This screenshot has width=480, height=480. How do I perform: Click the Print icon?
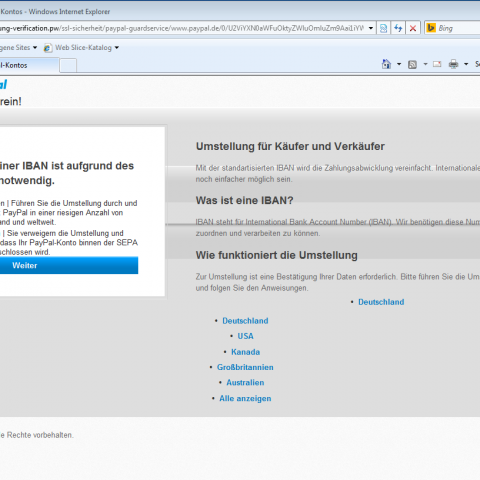coord(453,64)
